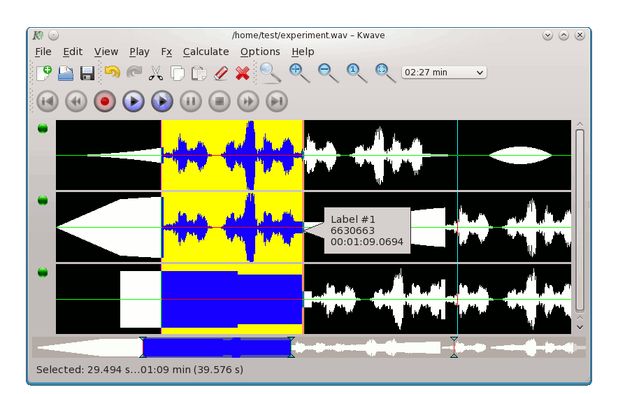This screenshot has height=394, width=618.
Task: Toggle the third track's green lamp
Action: coord(43,272)
